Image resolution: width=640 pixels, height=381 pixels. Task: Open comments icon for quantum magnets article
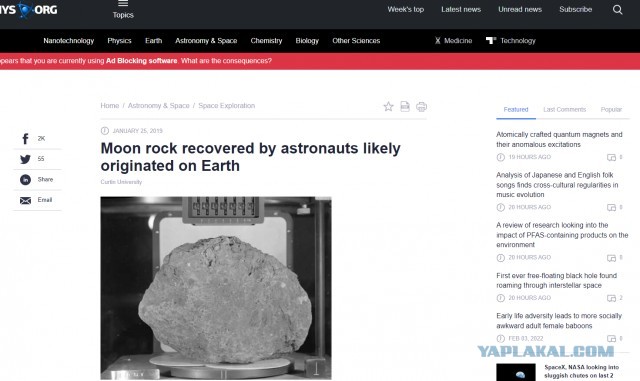[x=611, y=157]
